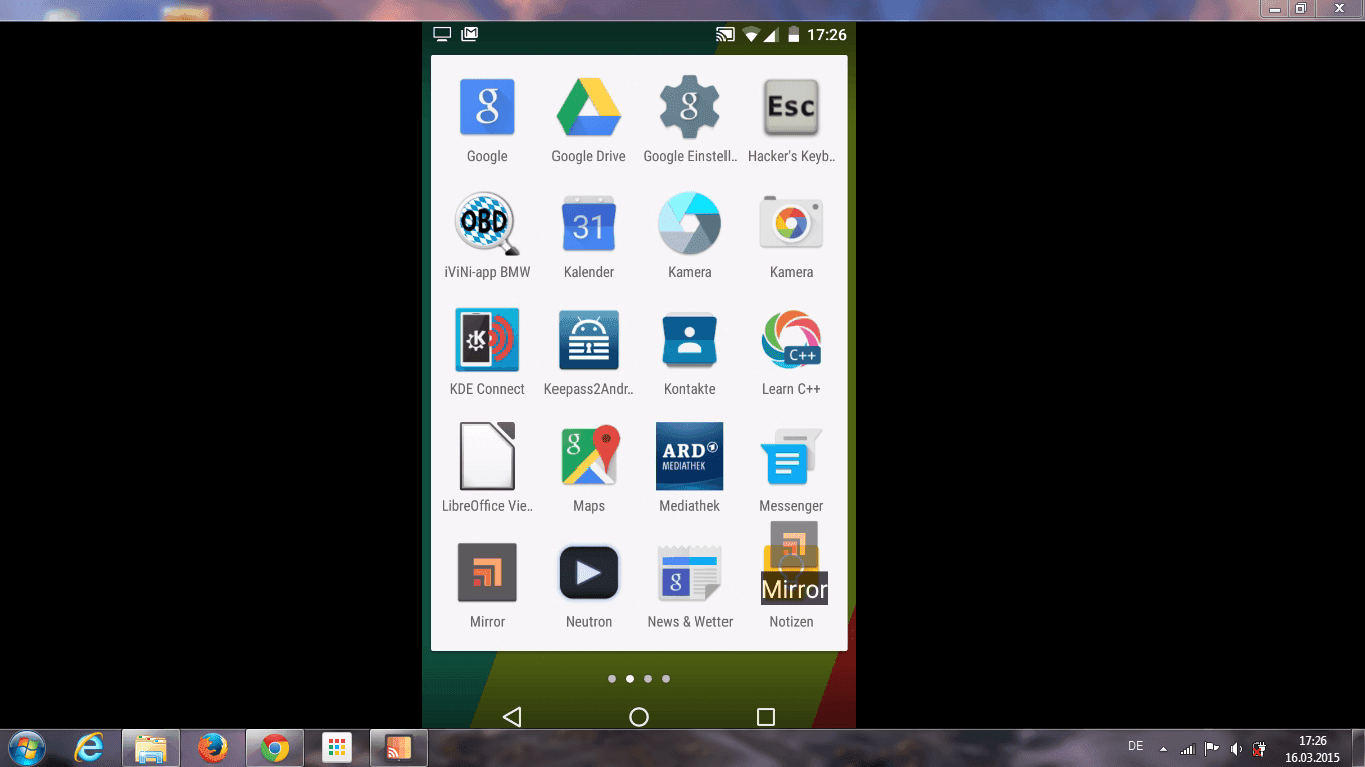Open Firefox from taskbar

(x=212, y=747)
